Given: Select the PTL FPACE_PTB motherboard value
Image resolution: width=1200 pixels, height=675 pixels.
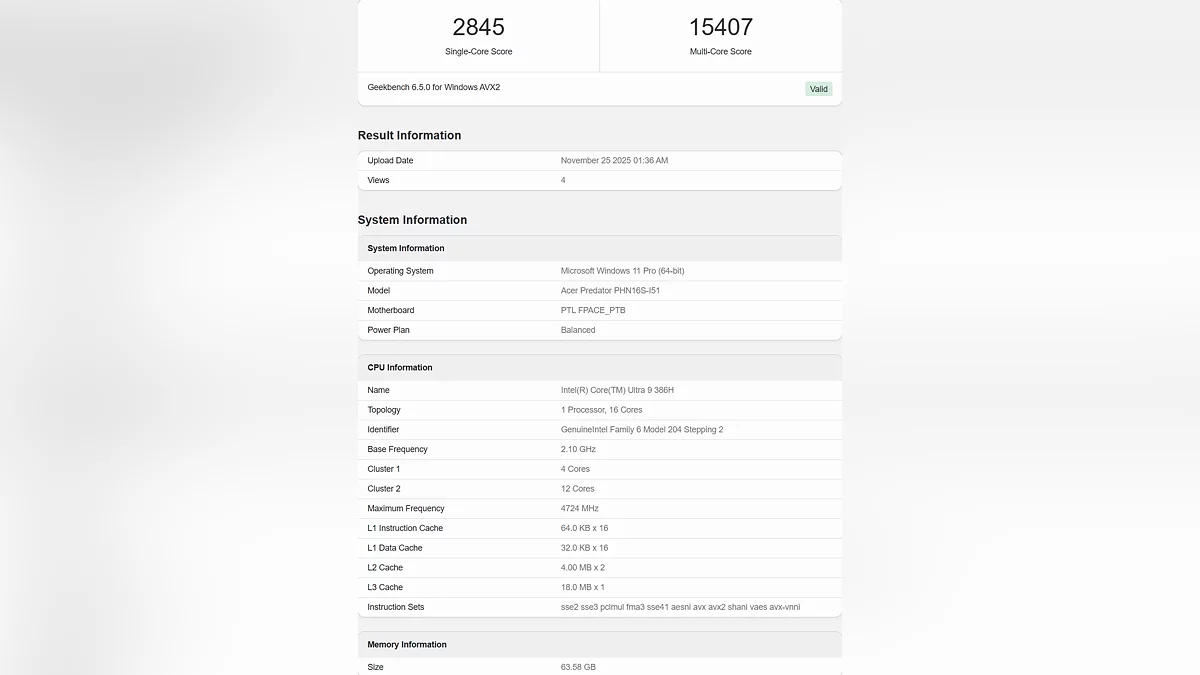Looking at the screenshot, I should click(593, 310).
